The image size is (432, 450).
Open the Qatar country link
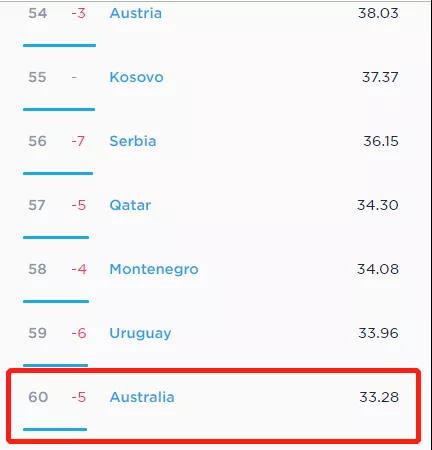130,205
